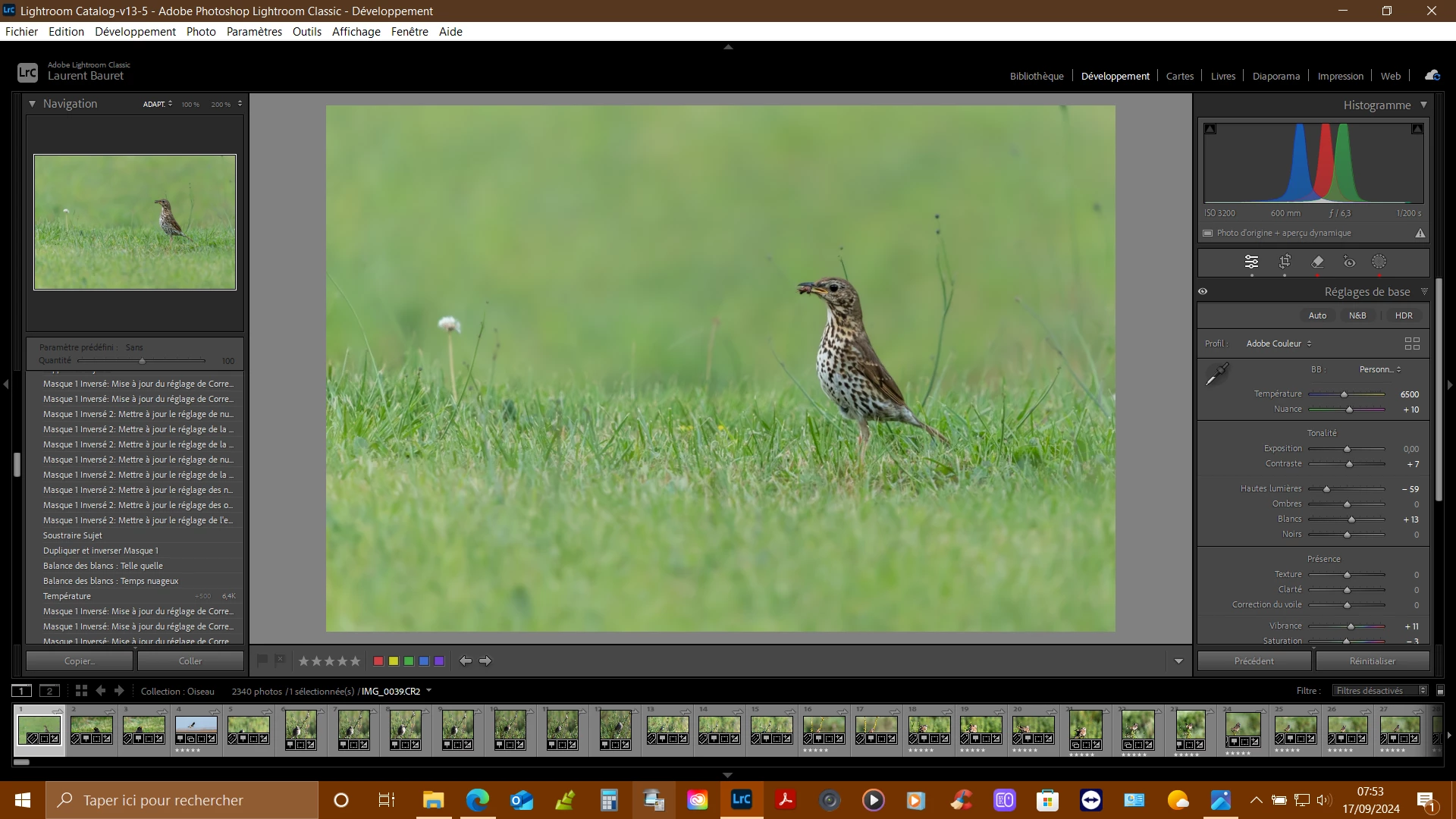Open cloud sync status icon

[1432, 75]
